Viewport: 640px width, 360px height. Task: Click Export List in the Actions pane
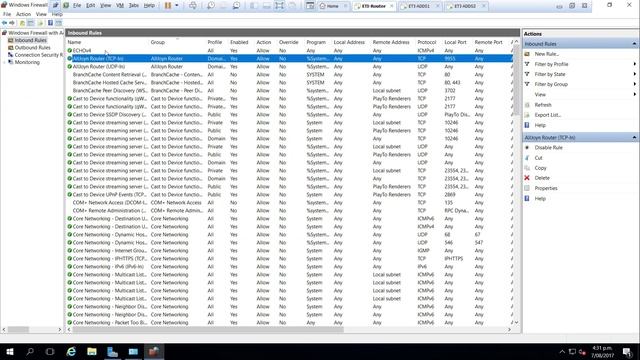(x=548, y=115)
